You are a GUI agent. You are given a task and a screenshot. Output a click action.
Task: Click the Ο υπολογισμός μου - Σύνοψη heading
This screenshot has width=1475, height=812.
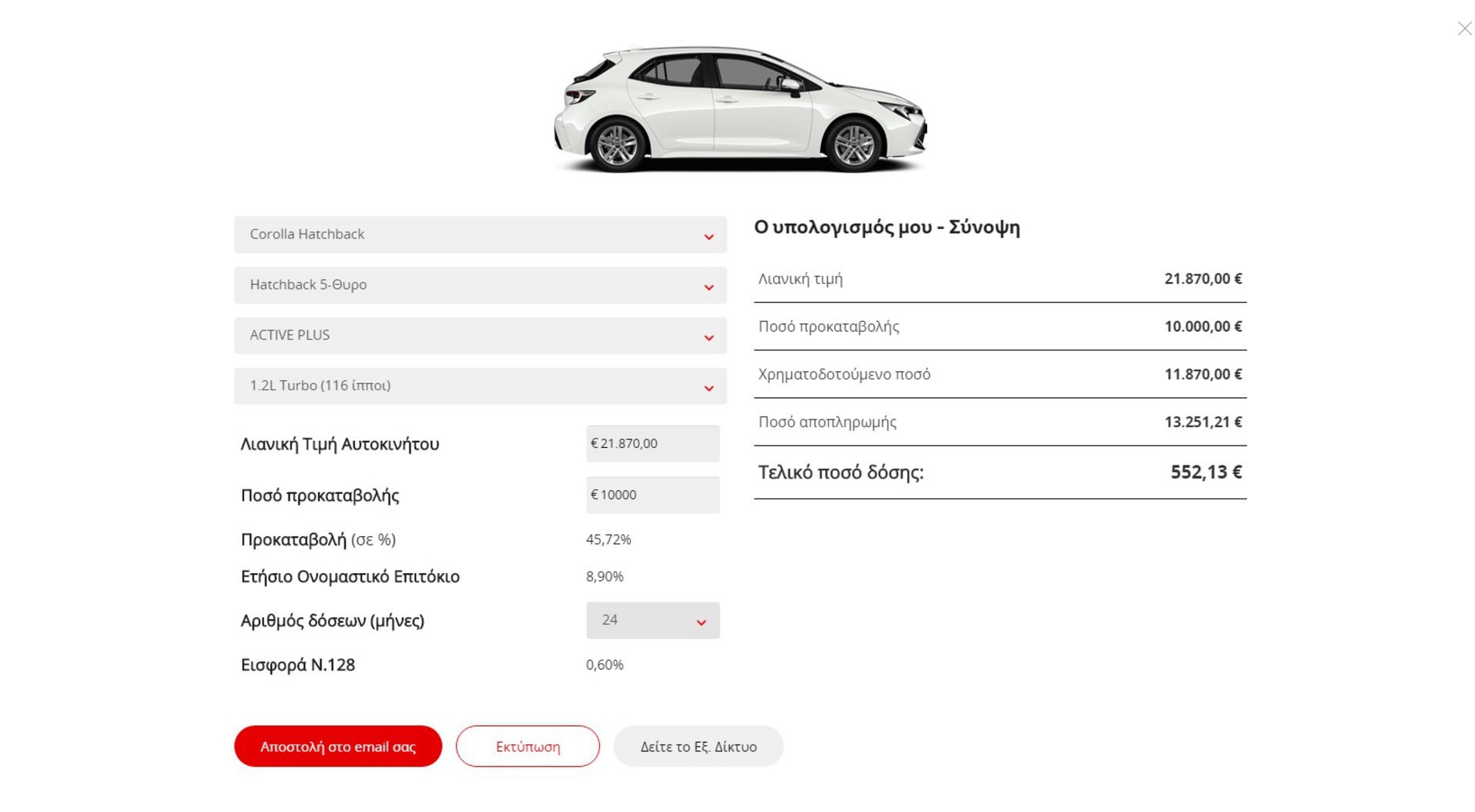tap(887, 227)
